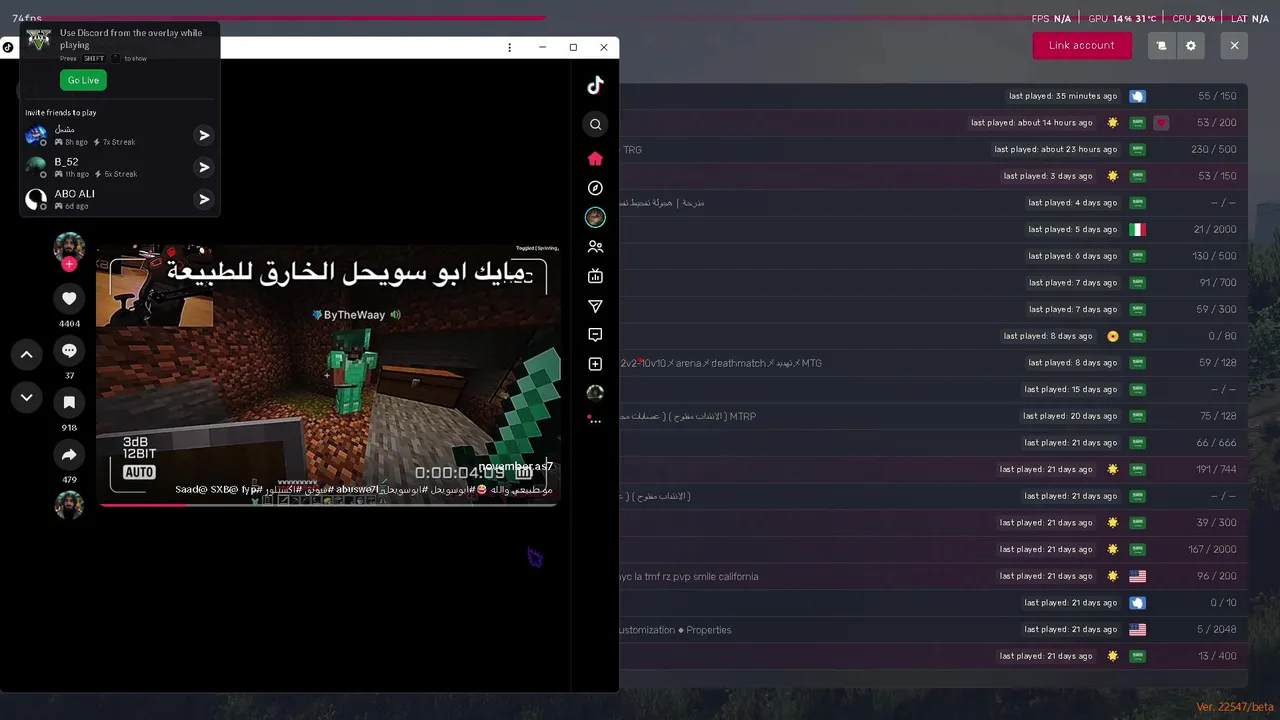Open TikTok profile avatar in sidebar
This screenshot has height=720, width=1280.
tap(595, 393)
